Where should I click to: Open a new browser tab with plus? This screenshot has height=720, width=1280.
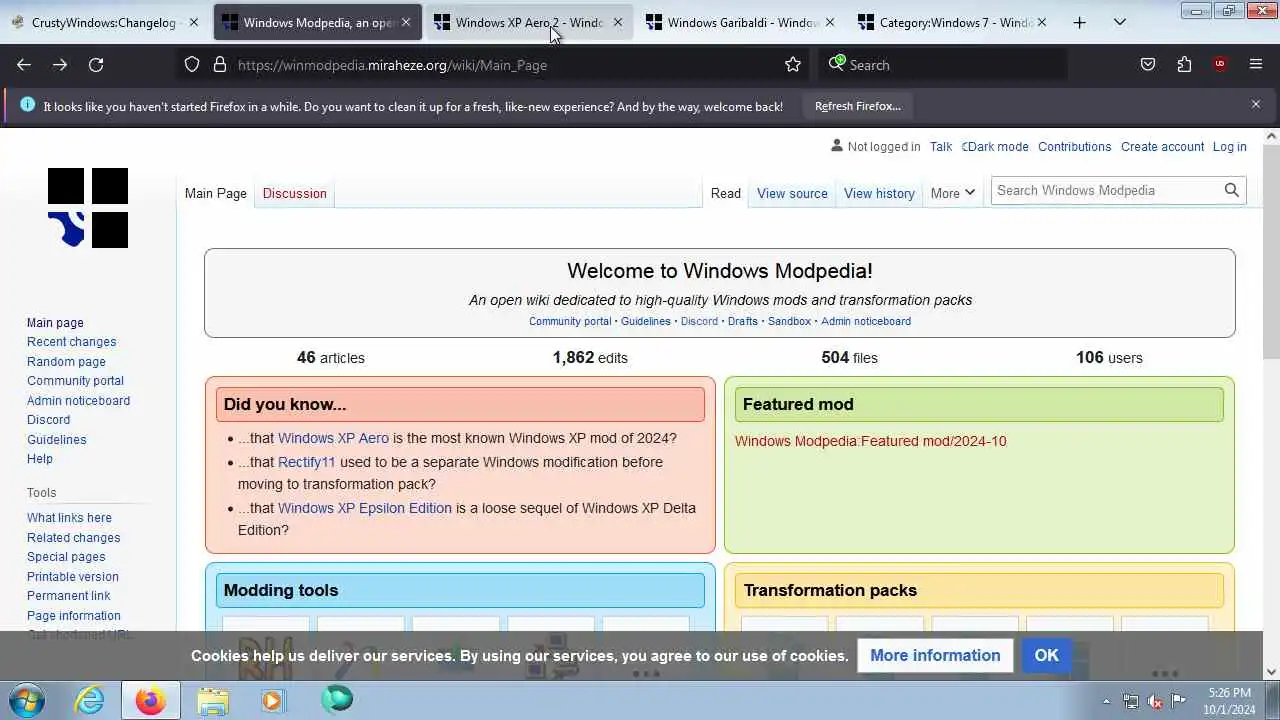1079,22
